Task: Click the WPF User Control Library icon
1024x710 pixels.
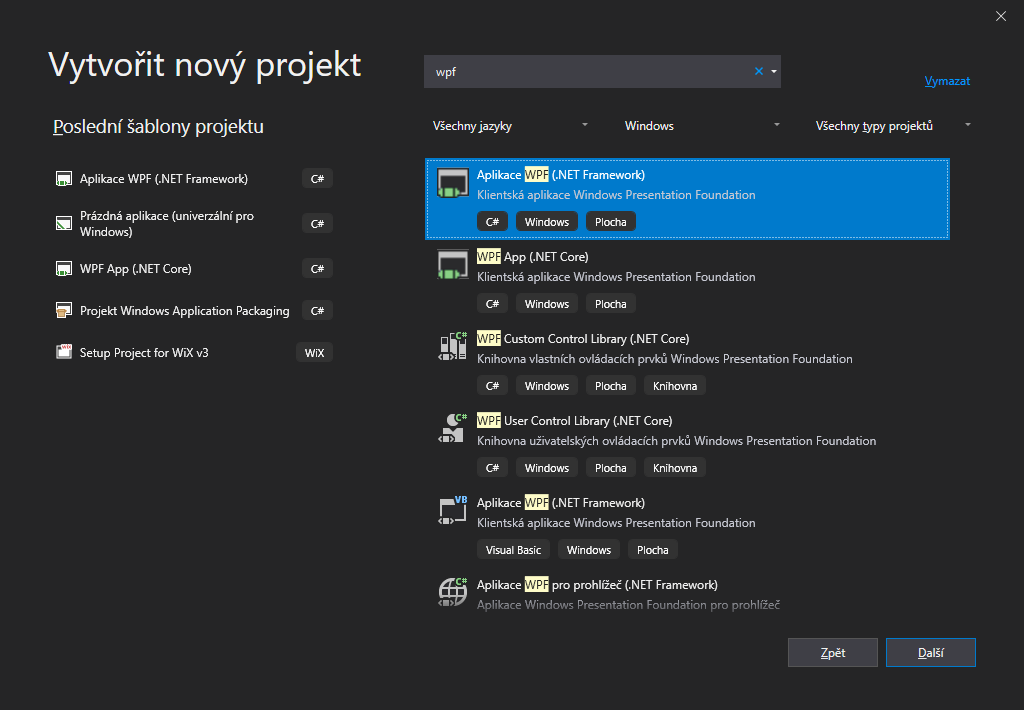Action: click(451, 428)
